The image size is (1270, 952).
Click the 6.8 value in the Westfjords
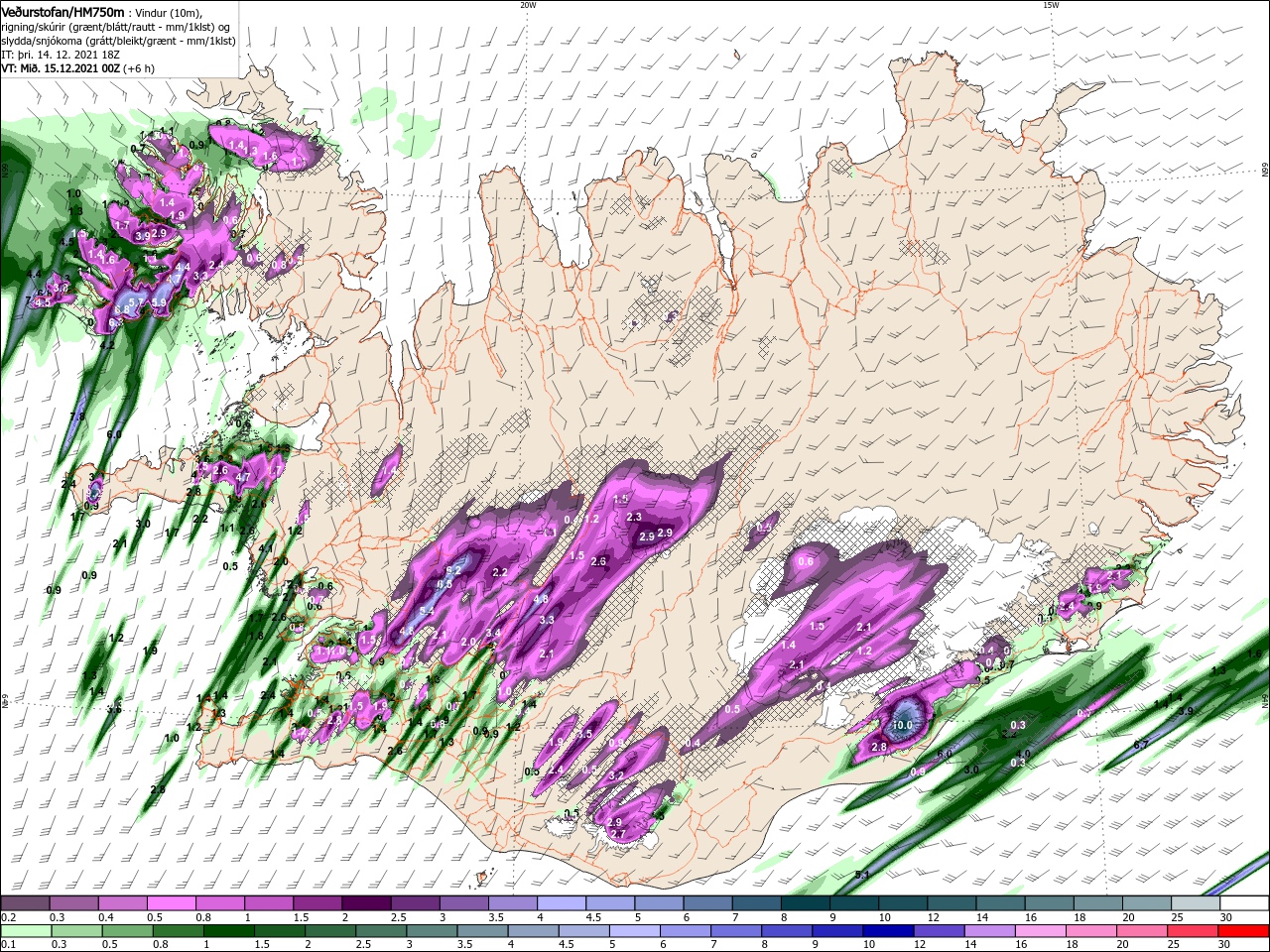click(122, 309)
